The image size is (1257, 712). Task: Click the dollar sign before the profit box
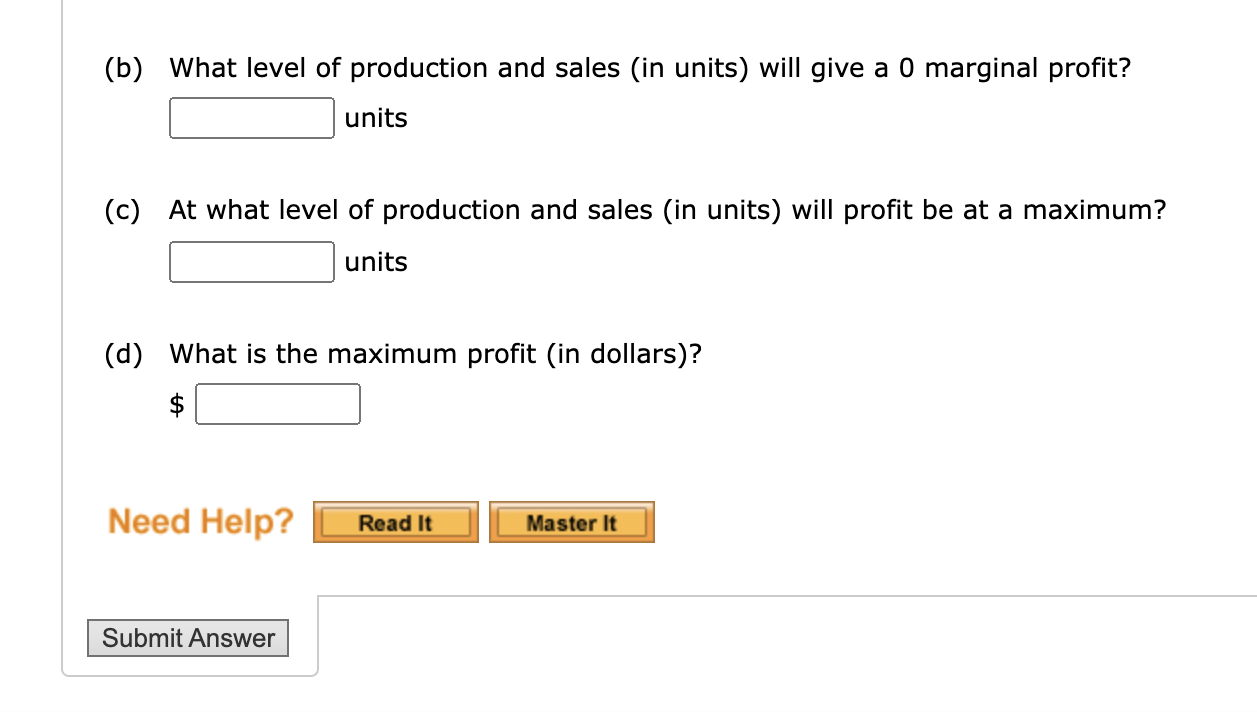(177, 404)
